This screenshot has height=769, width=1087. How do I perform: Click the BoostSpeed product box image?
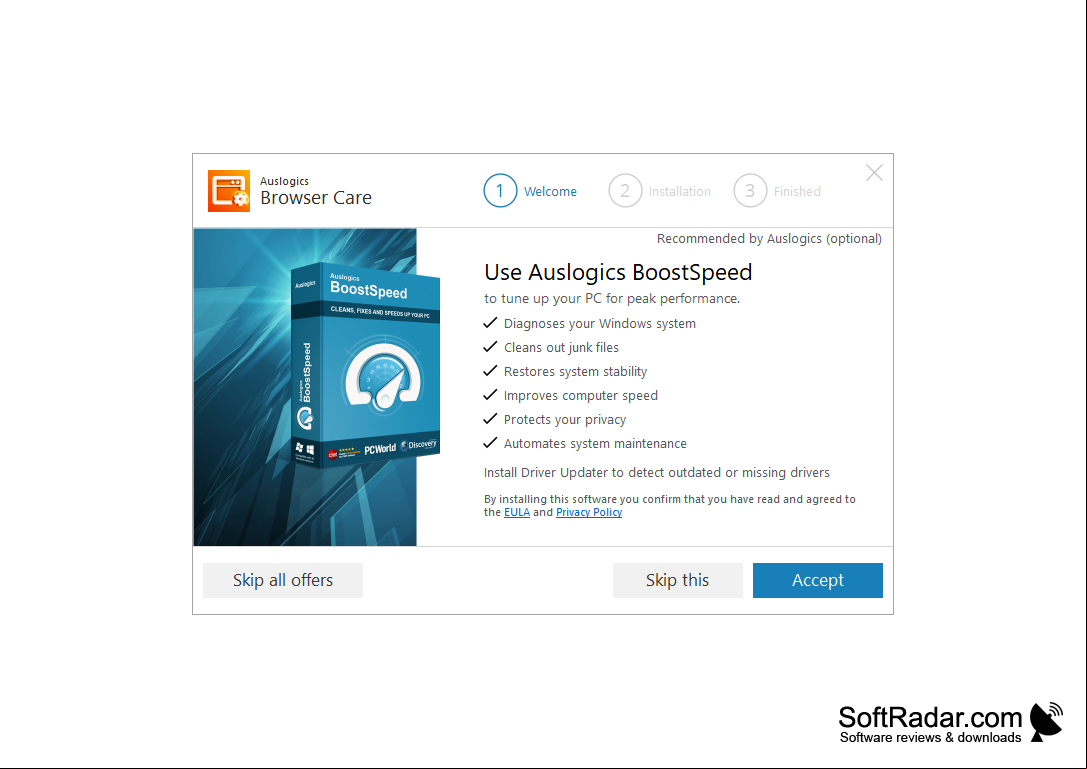click(x=365, y=365)
